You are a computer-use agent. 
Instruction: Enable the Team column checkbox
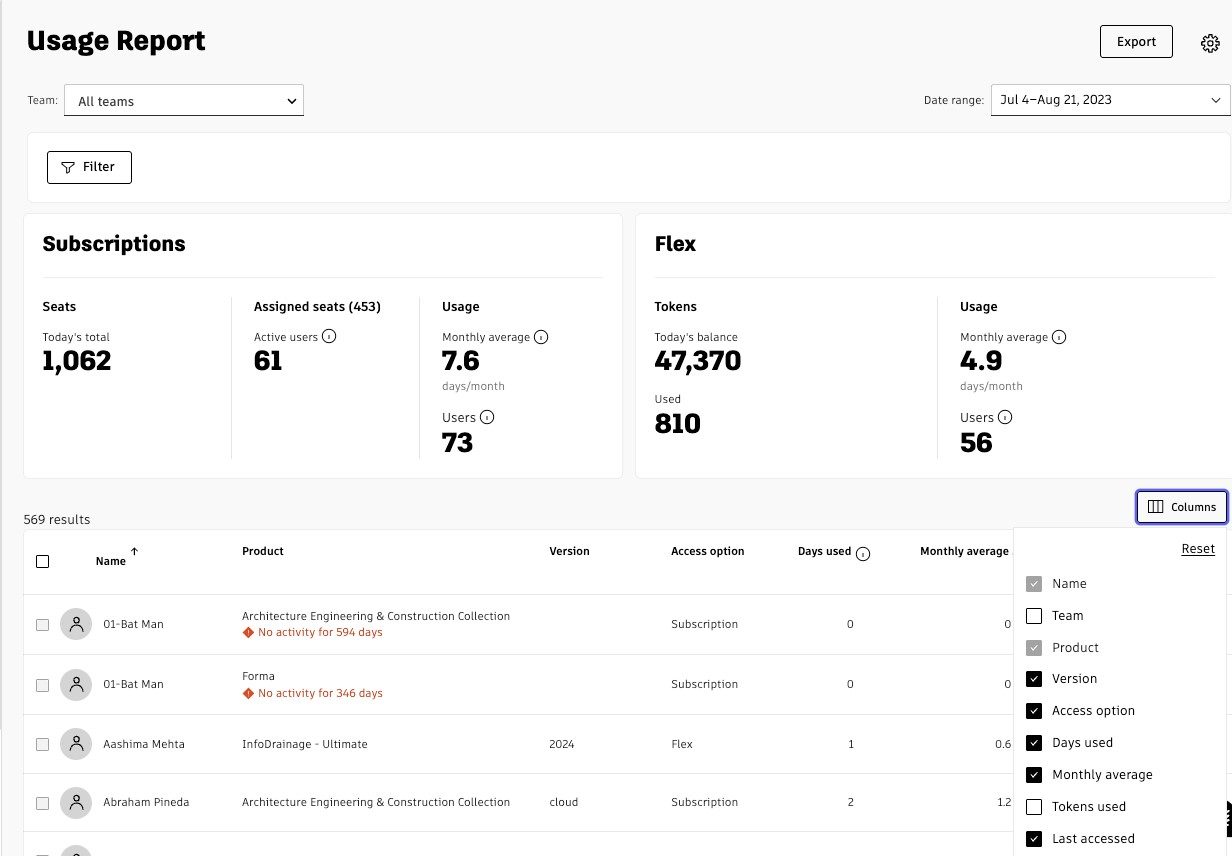pos(1034,615)
